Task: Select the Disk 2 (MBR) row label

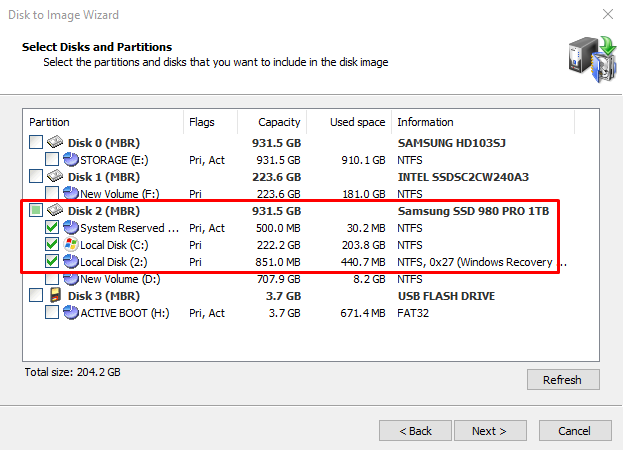Action: coord(104,211)
